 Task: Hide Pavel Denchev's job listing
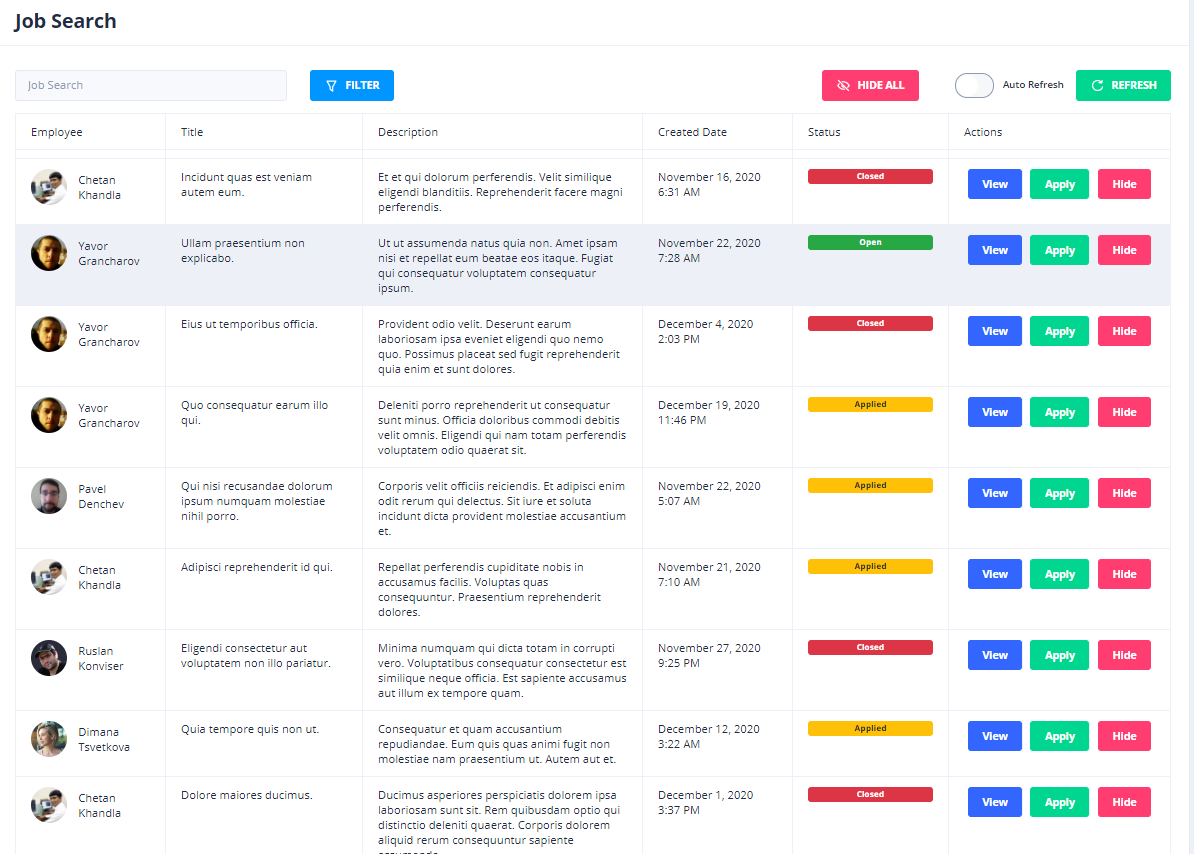pos(1124,493)
